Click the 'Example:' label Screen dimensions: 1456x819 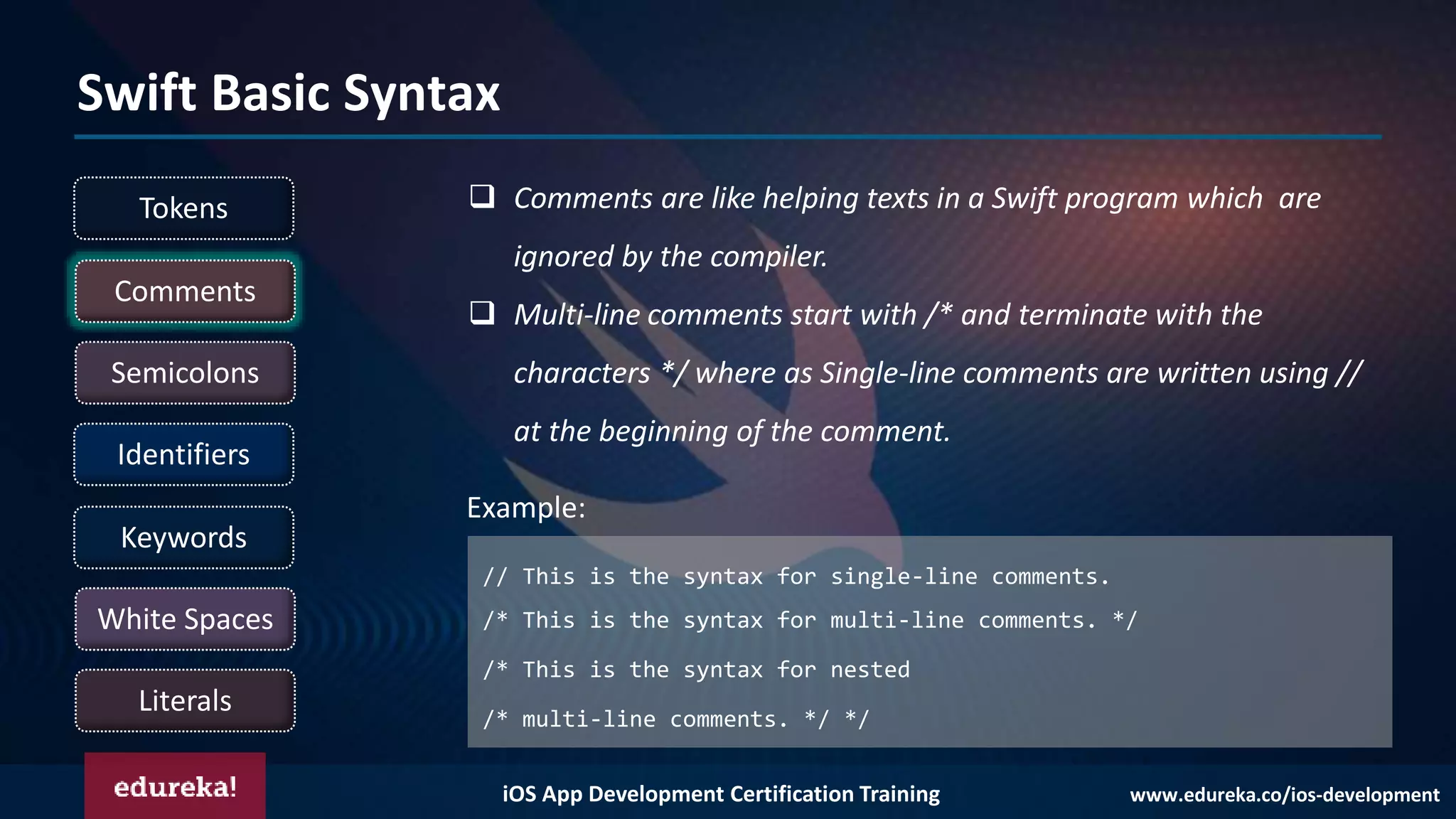coord(526,508)
